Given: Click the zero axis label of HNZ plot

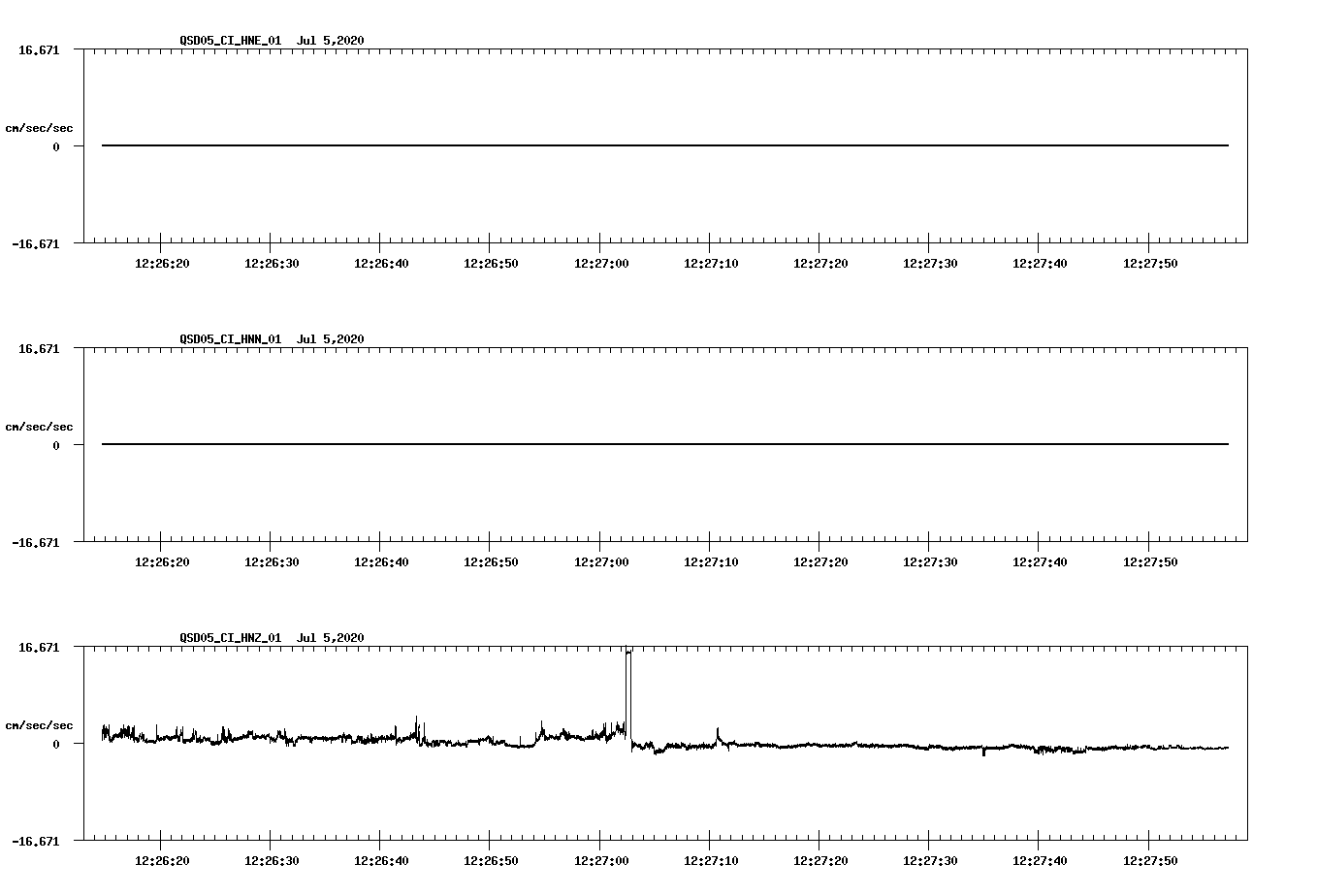Looking at the screenshot, I should click(x=56, y=745).
